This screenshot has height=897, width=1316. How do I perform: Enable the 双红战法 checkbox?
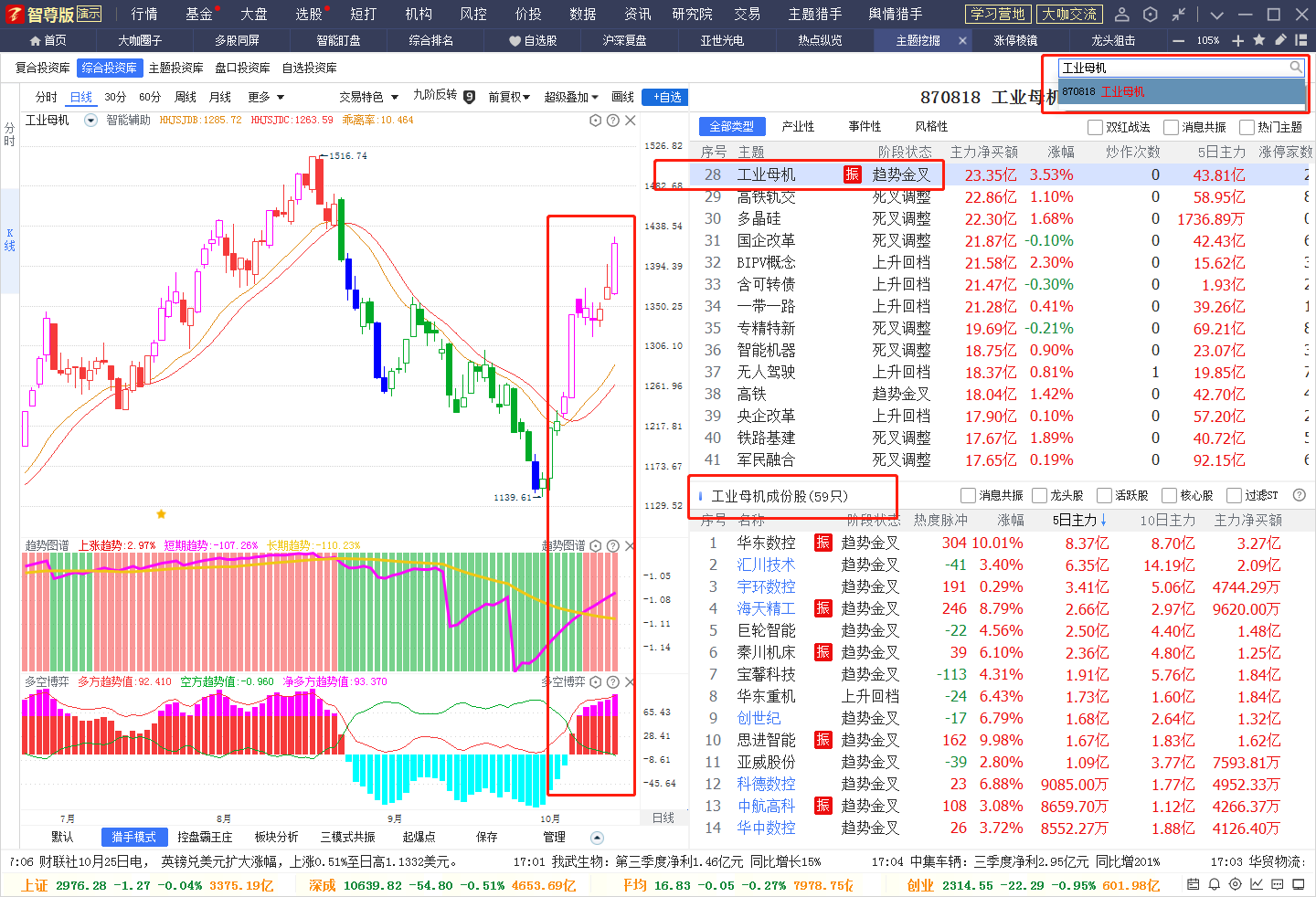[1095, 127]
